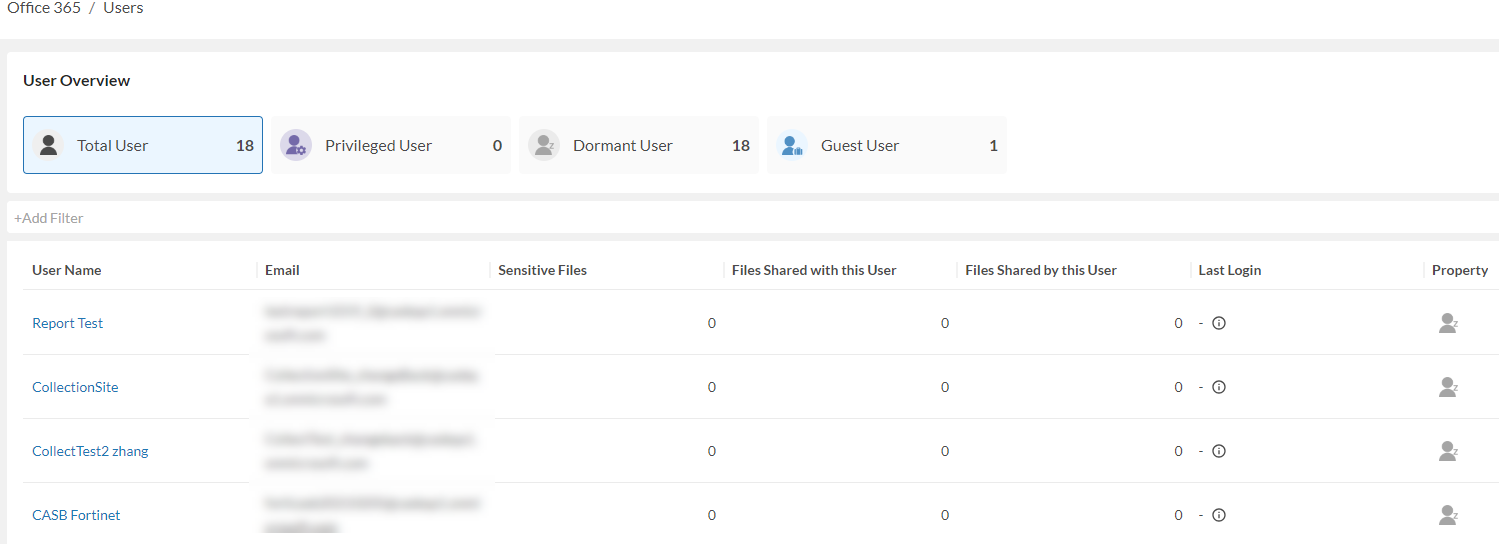1499x544 pixels.
Task: Open the CollectionSite user link
Action: [x=75, y=387]
